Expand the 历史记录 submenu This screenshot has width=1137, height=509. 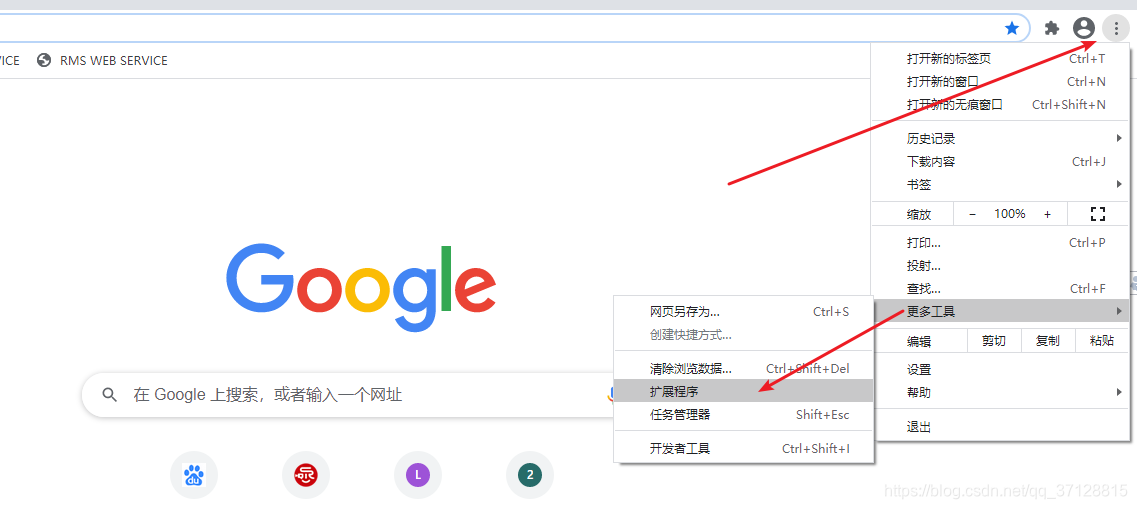pos(1000,138)
